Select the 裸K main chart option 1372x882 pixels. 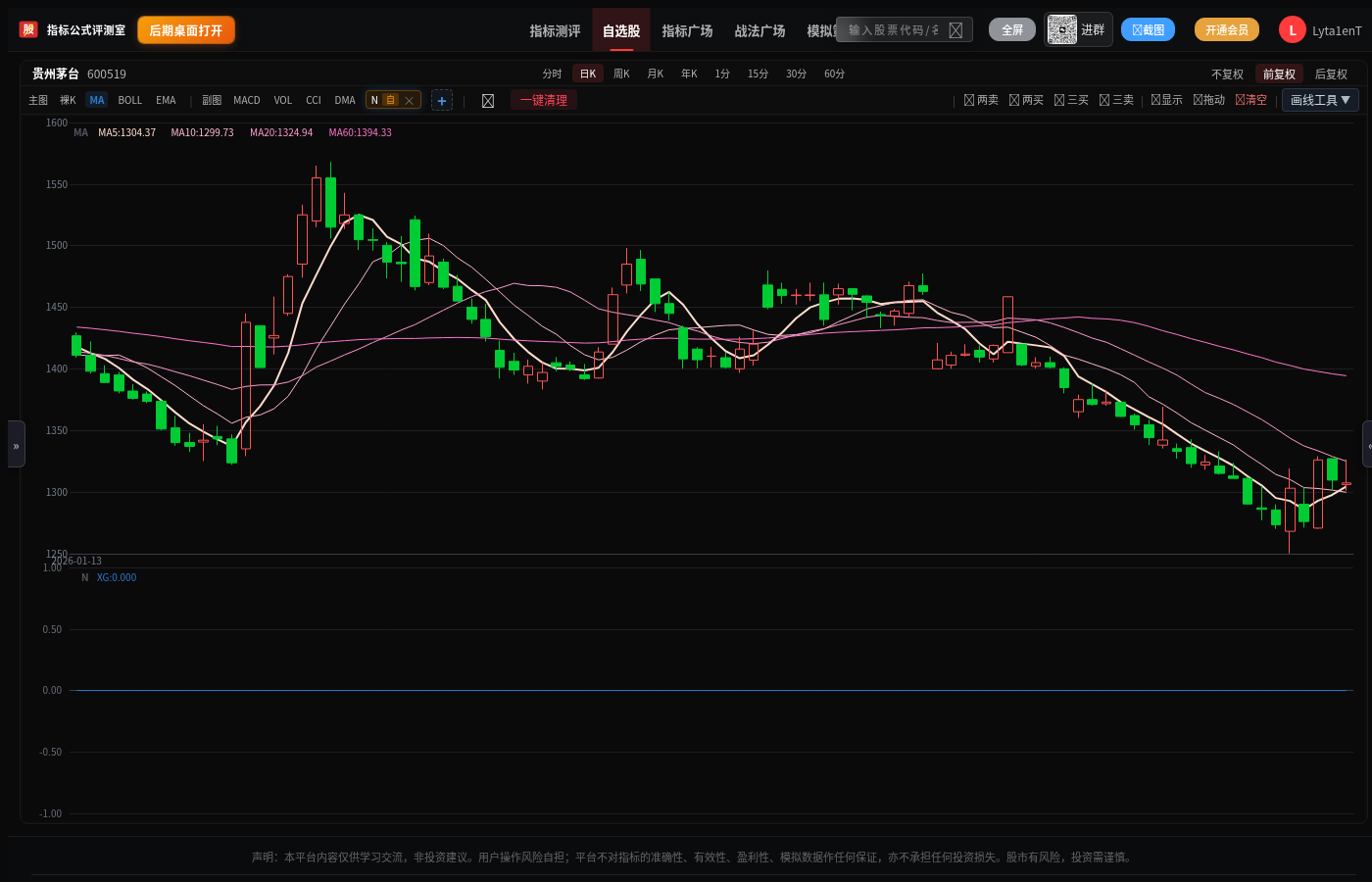pos(68,100)
